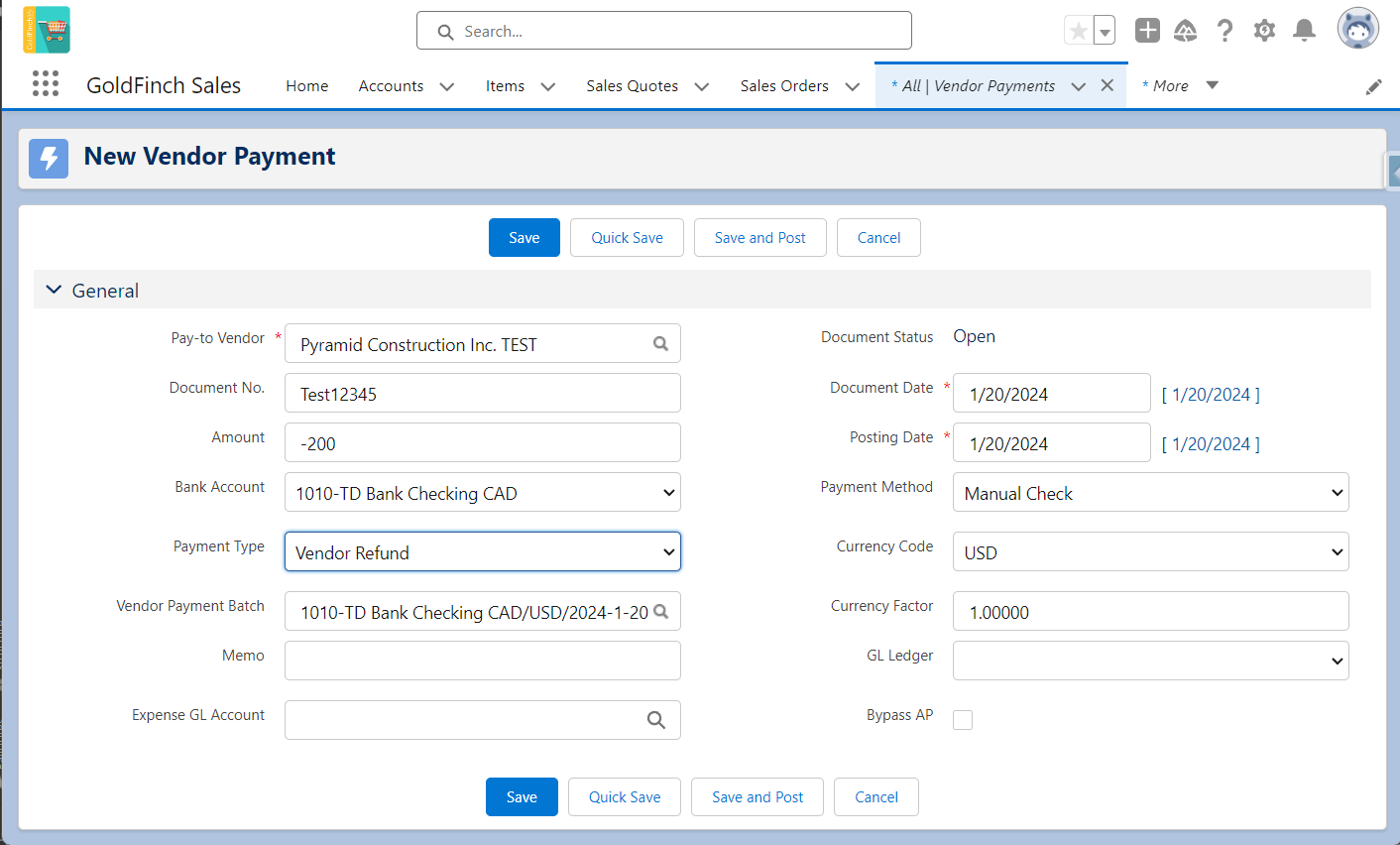Viewport: 1400px width, 845px height.
Task: Expand the Accounts tab menu chevron
Action: point(447,86)
